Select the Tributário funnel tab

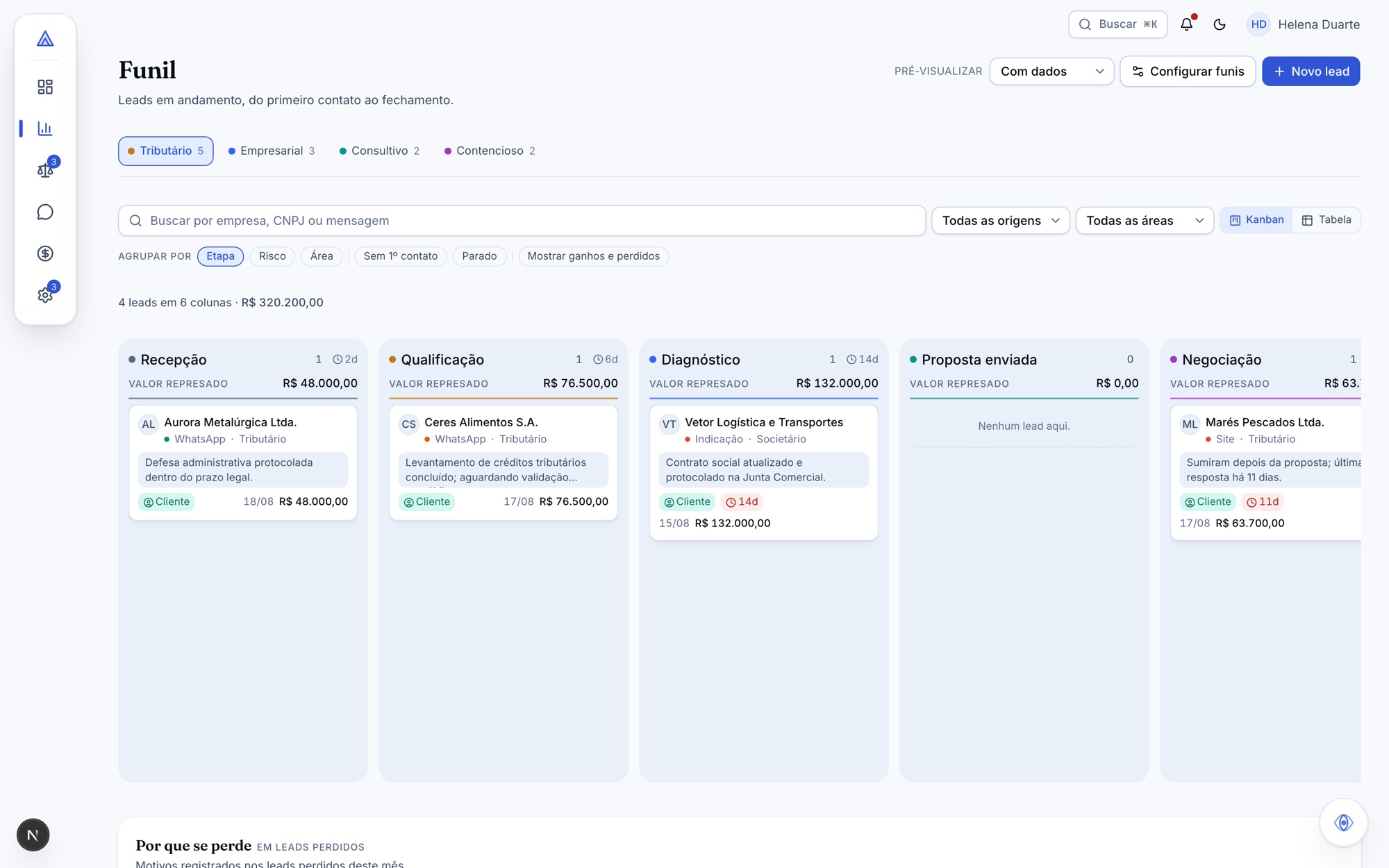(x=166, y=151)
